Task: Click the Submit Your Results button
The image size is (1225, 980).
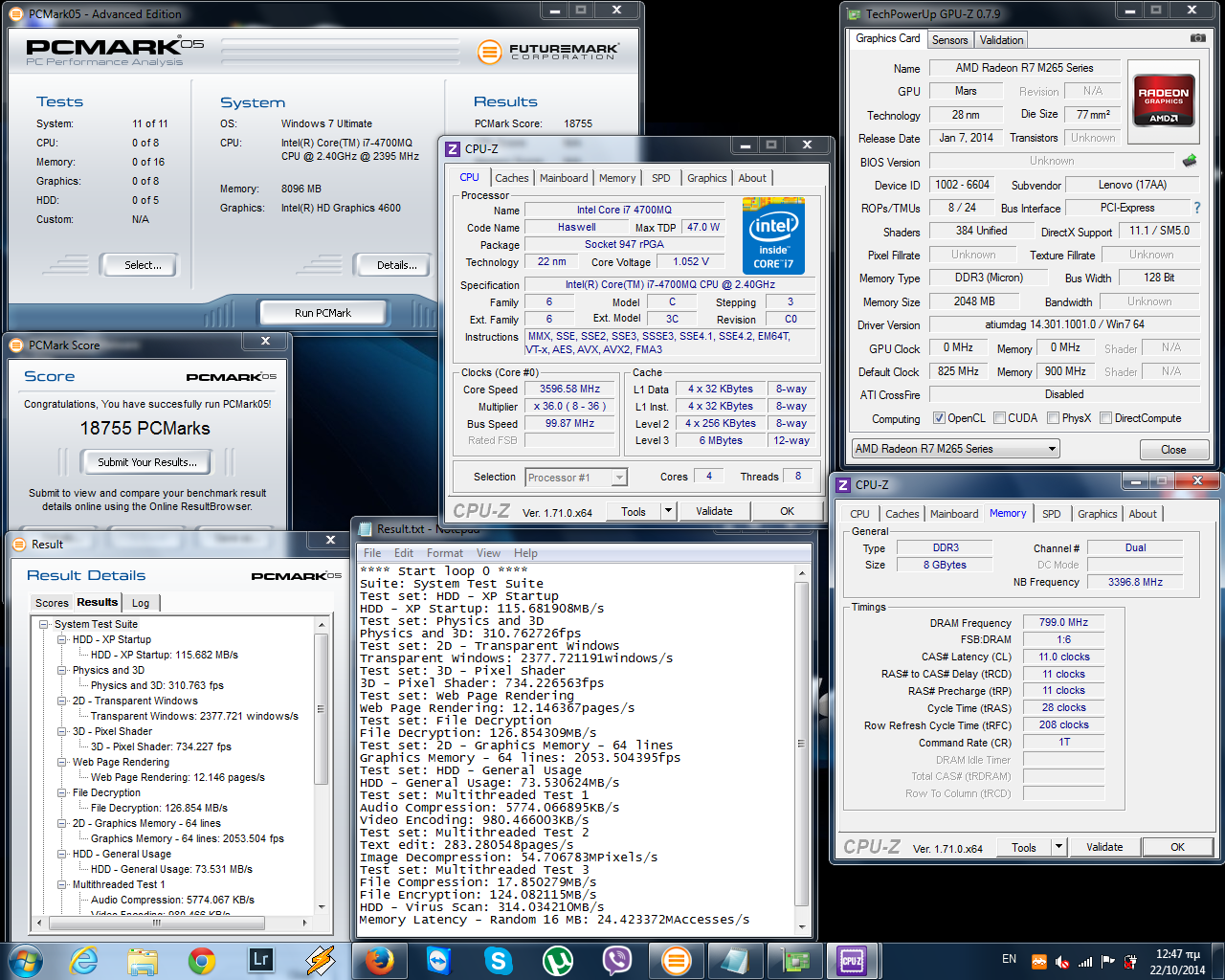Action: coord(147,462)
